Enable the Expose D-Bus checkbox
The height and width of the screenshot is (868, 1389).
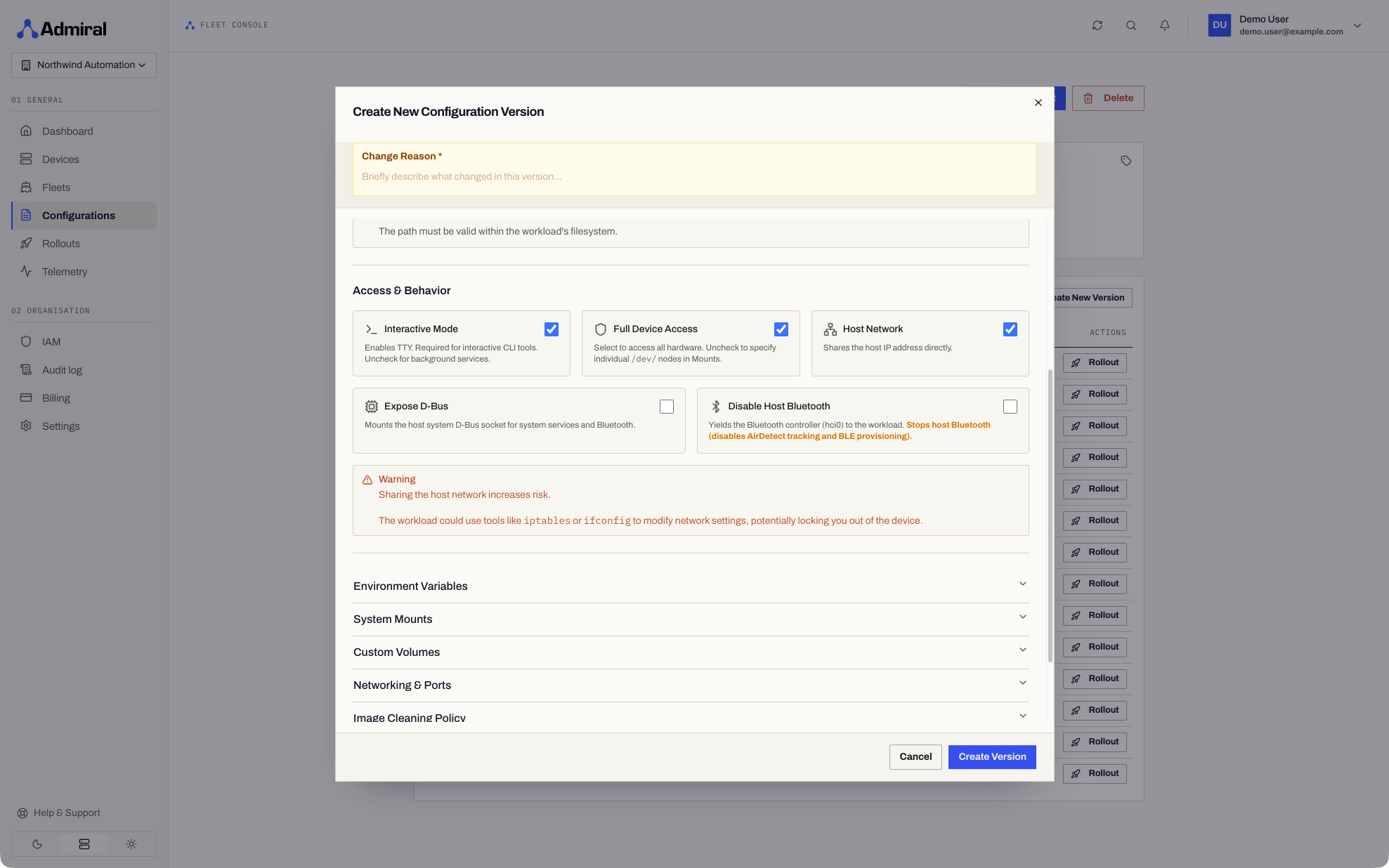[x=666, y=407]
